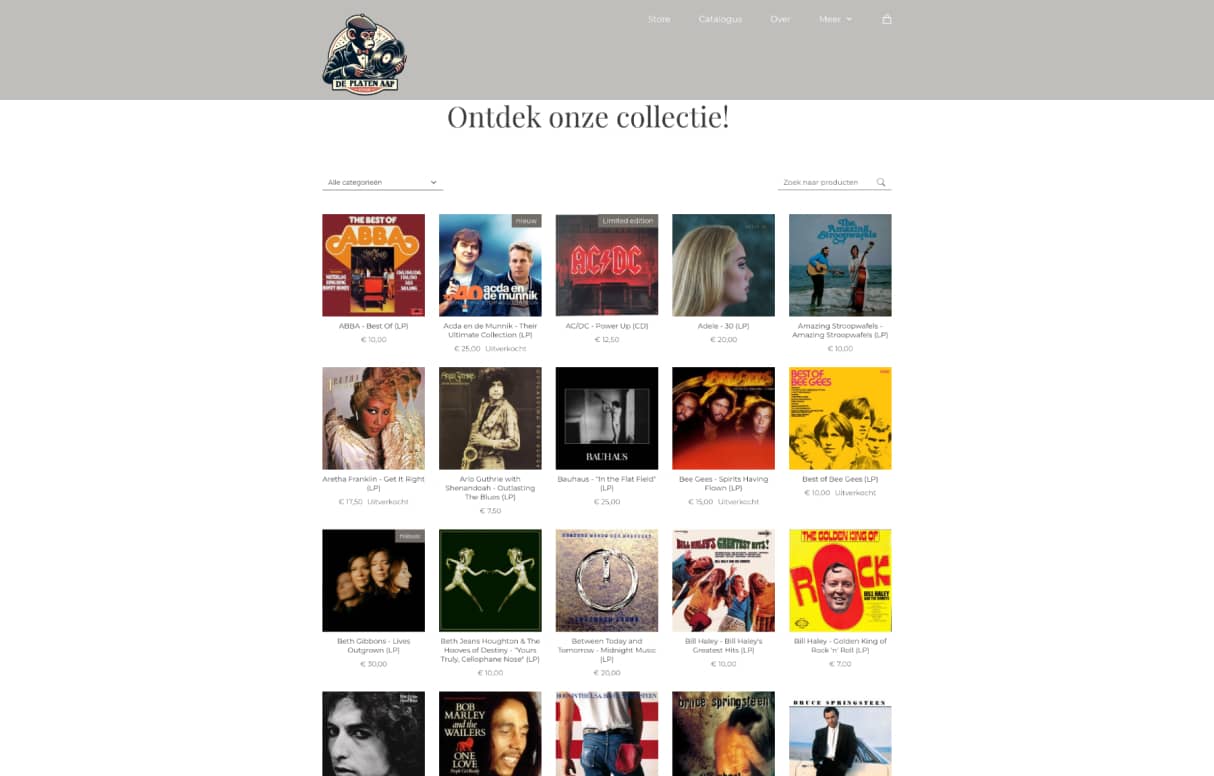Open the shopping bag cart icon
The width and height of the screenshot is (1214, 776).
(886, 19)
